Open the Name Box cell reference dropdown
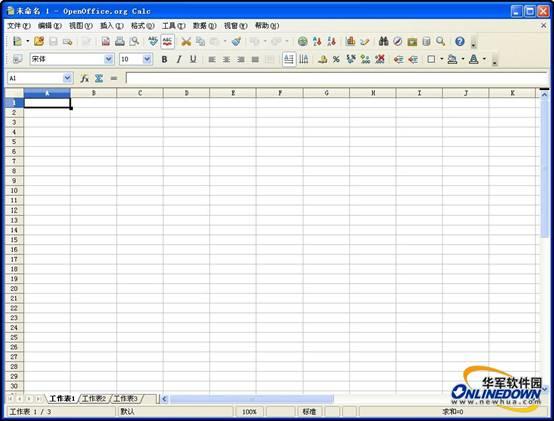Viewport: 554px width, 421px height. 67,78
